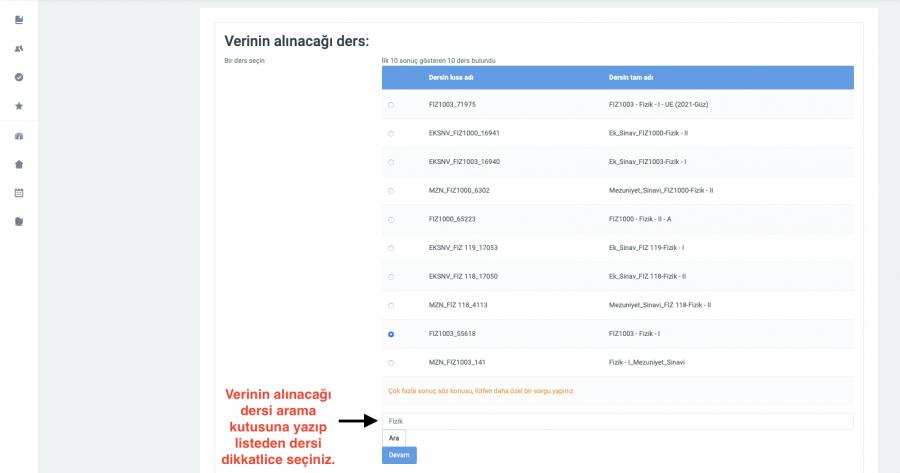
Task: Choose radio button for EKSNV_FIZ 119_17053
Action: point(390,248)
